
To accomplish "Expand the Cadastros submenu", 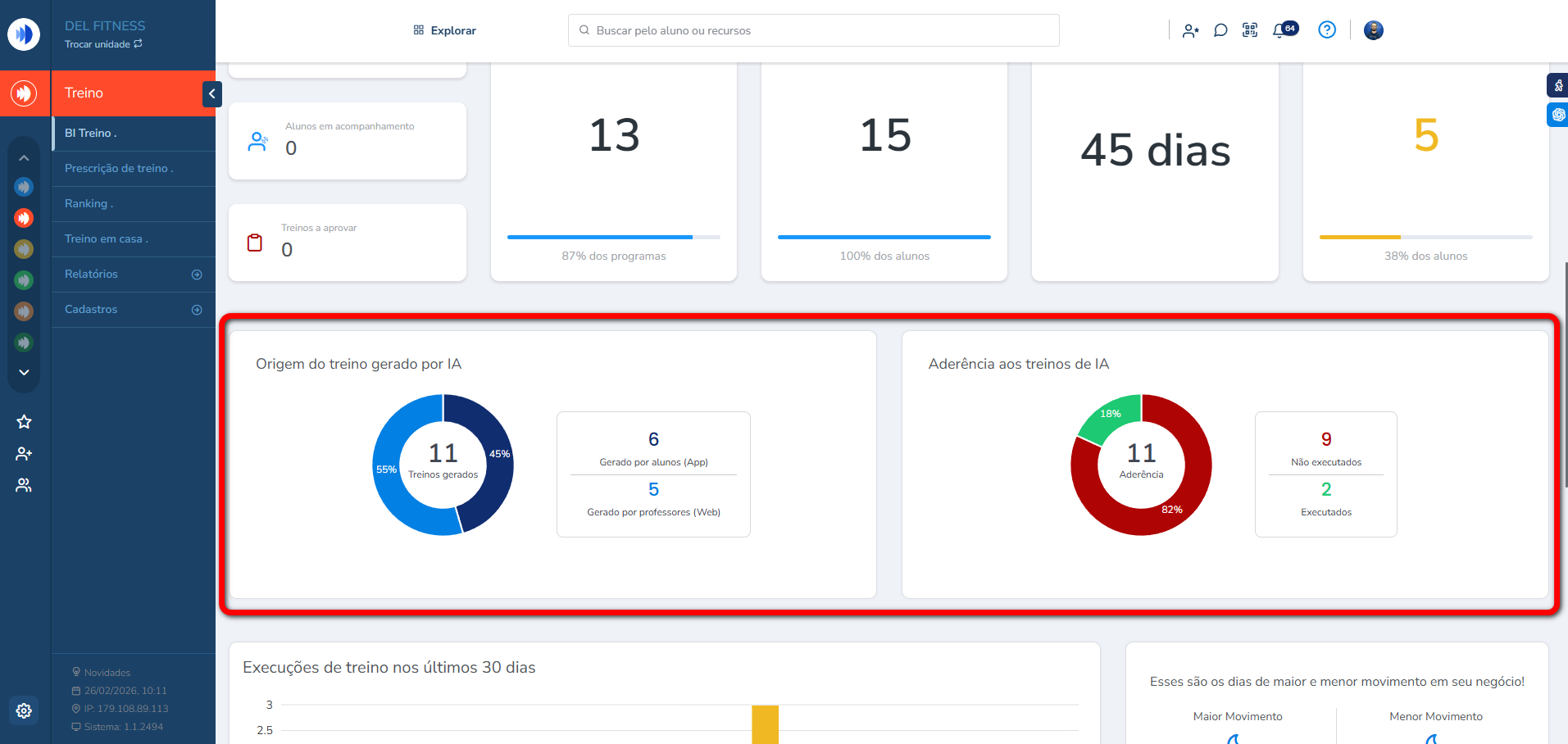I will pyautogui.click(x=197, y=310).
